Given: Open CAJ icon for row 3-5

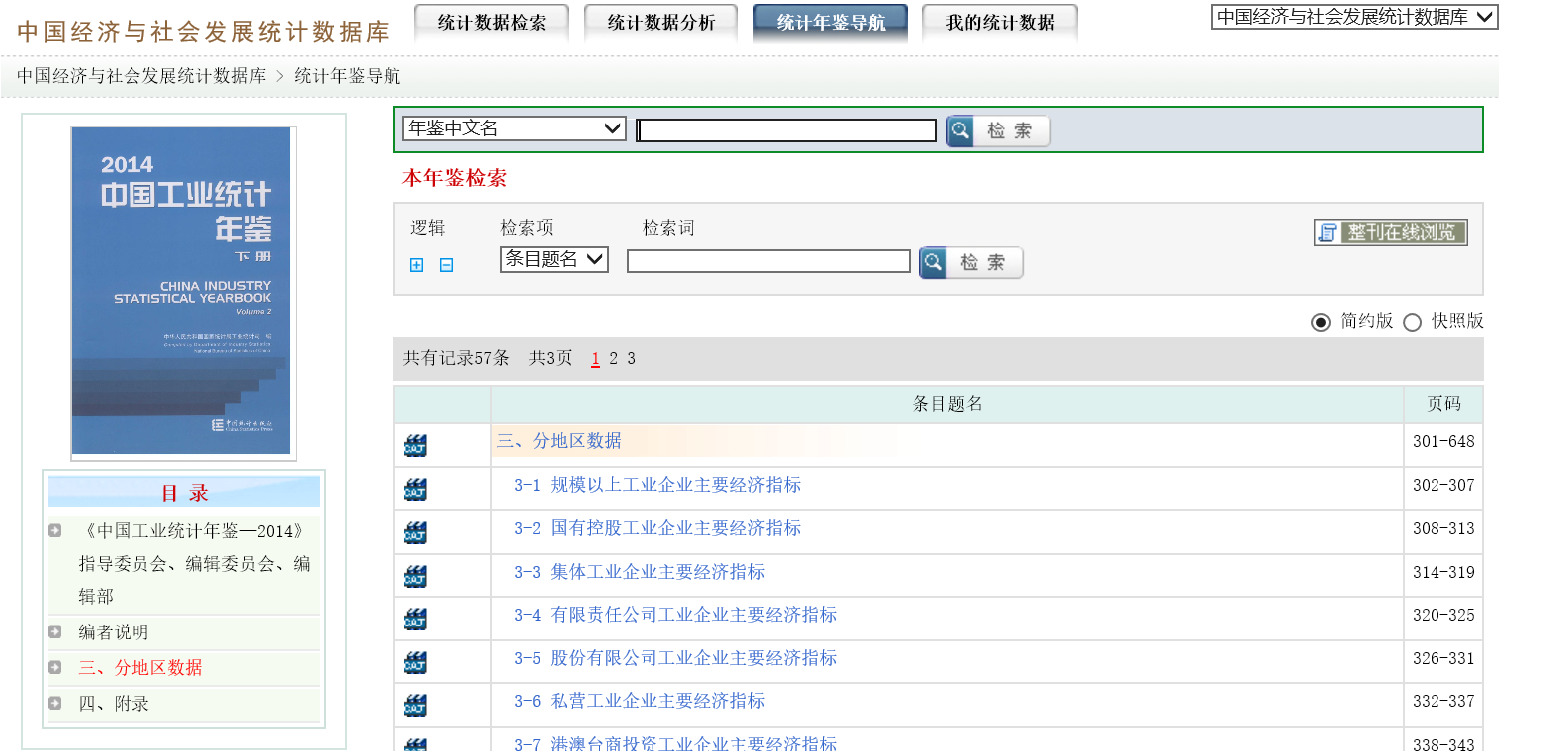Looking at the screenshot, I should 415,662.
